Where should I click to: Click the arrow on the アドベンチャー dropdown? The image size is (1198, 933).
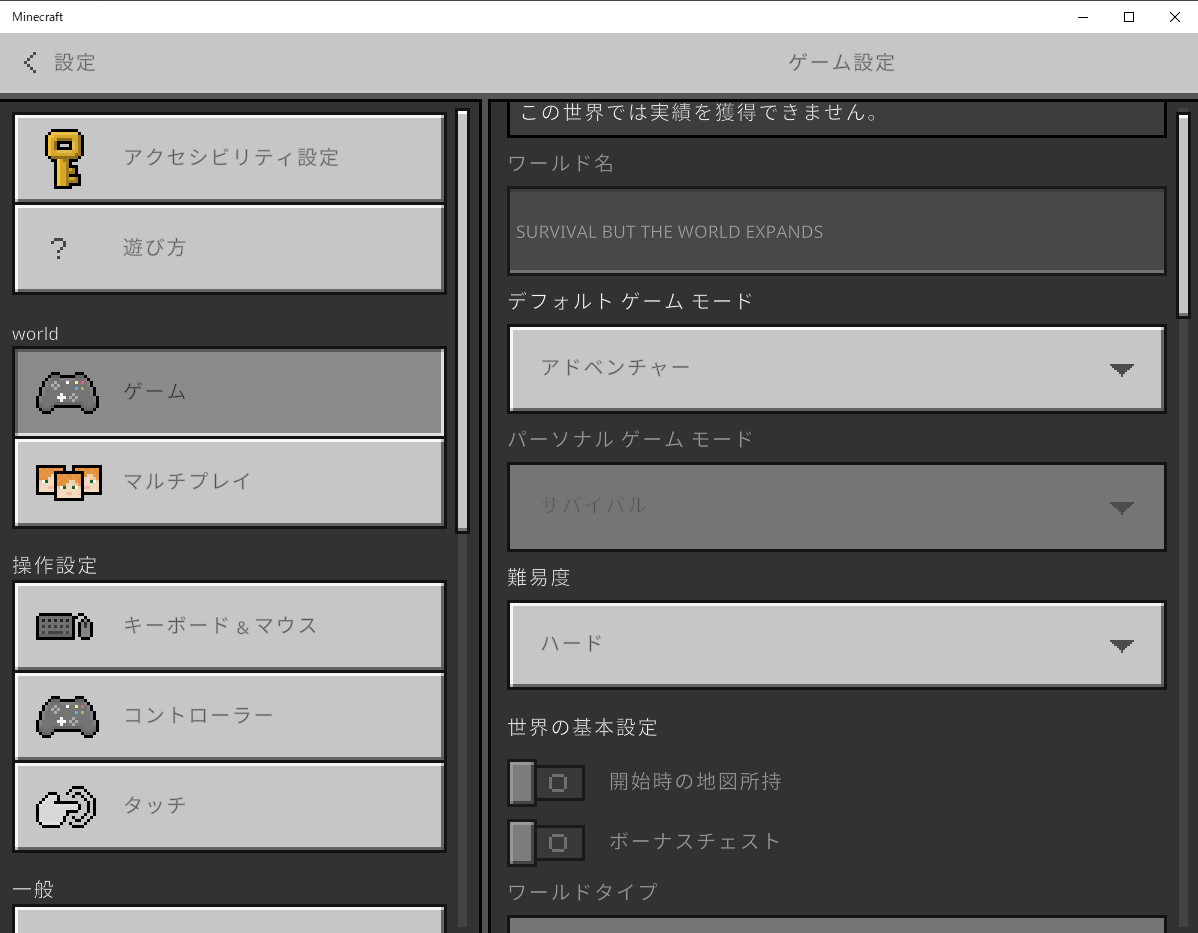pyautogui.click(x=1121, y=370)
